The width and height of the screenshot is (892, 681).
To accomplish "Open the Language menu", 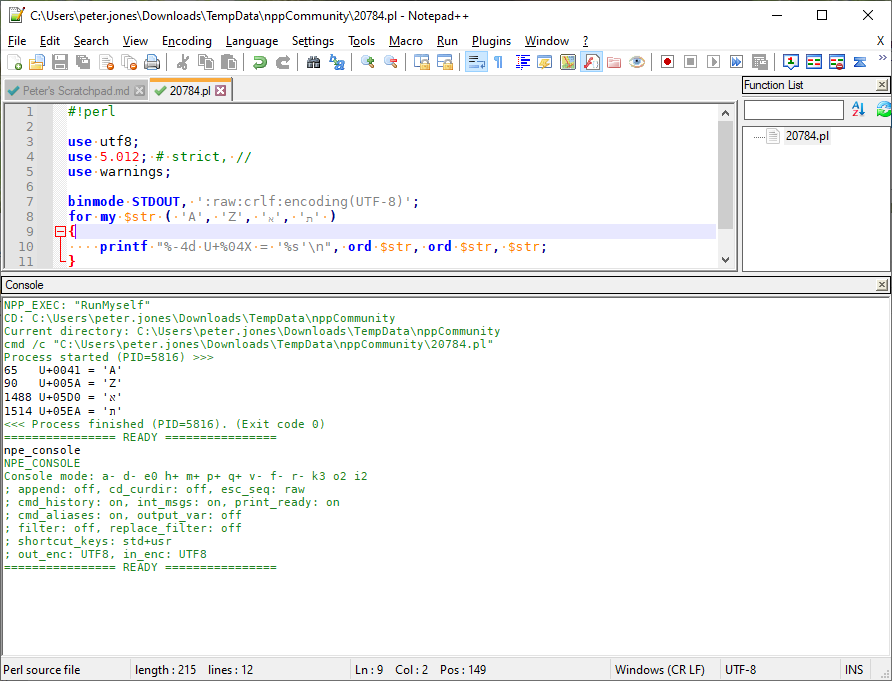I will 252,41.
